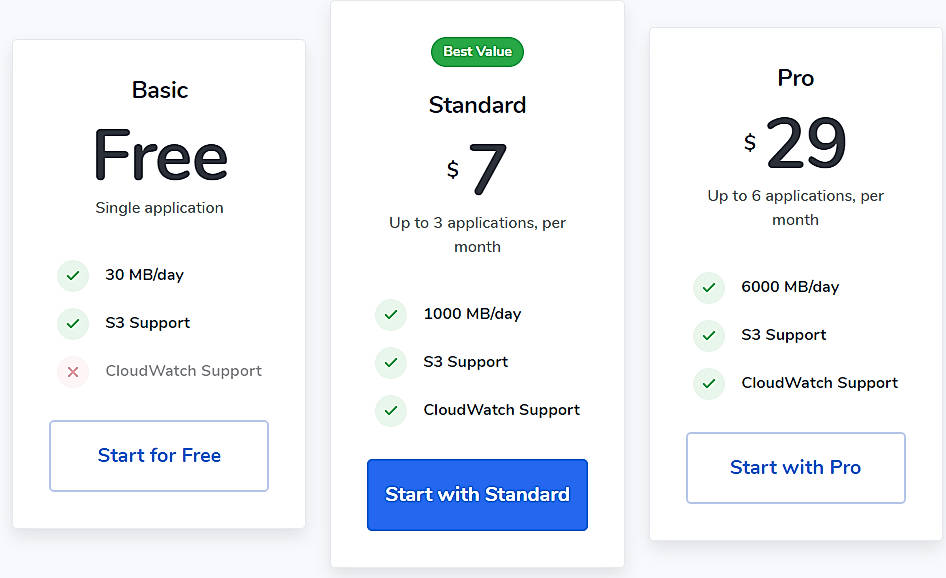Select the Standard plan title
946x578 pixels.
[x=477, y=104]
